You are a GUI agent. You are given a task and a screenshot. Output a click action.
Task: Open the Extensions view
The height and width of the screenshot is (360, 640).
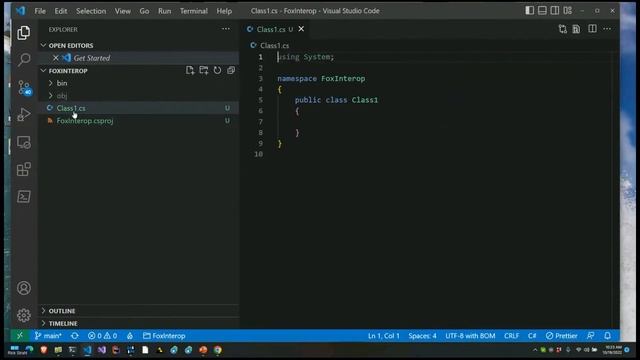coord(24,169)
